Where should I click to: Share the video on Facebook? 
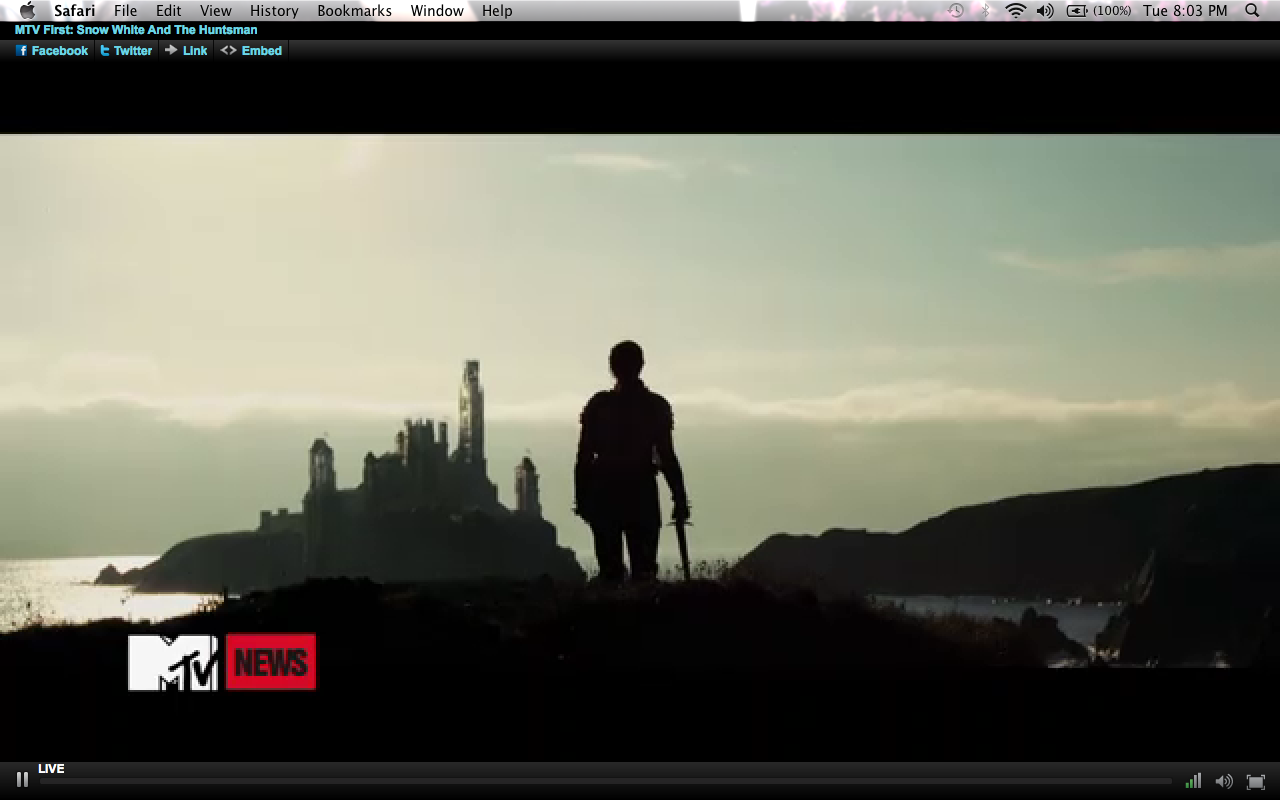52,50
